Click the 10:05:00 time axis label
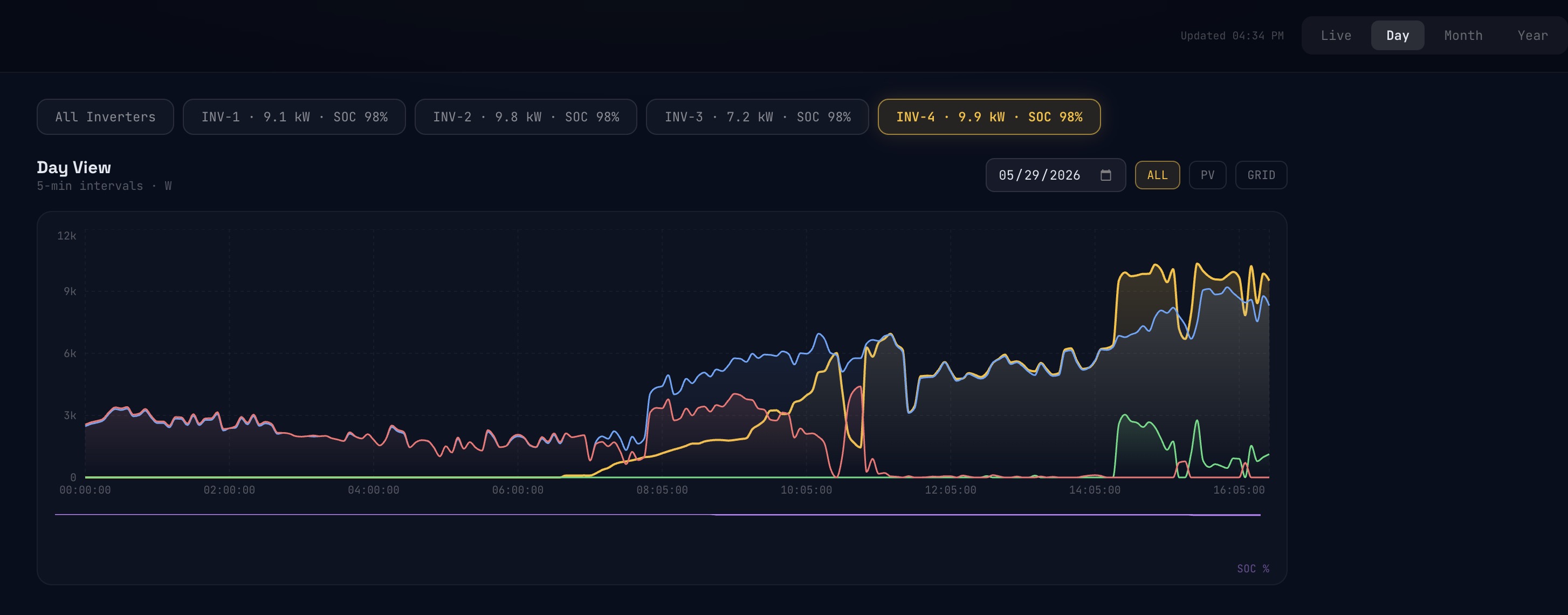1568x615 pixels. point(806,490)
